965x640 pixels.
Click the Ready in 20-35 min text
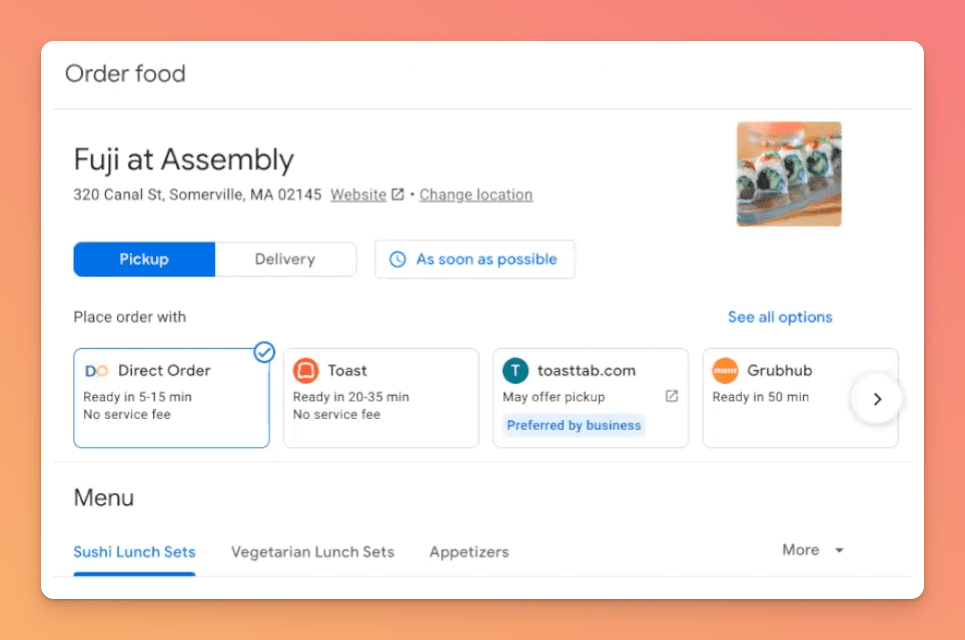click(351, 397)
